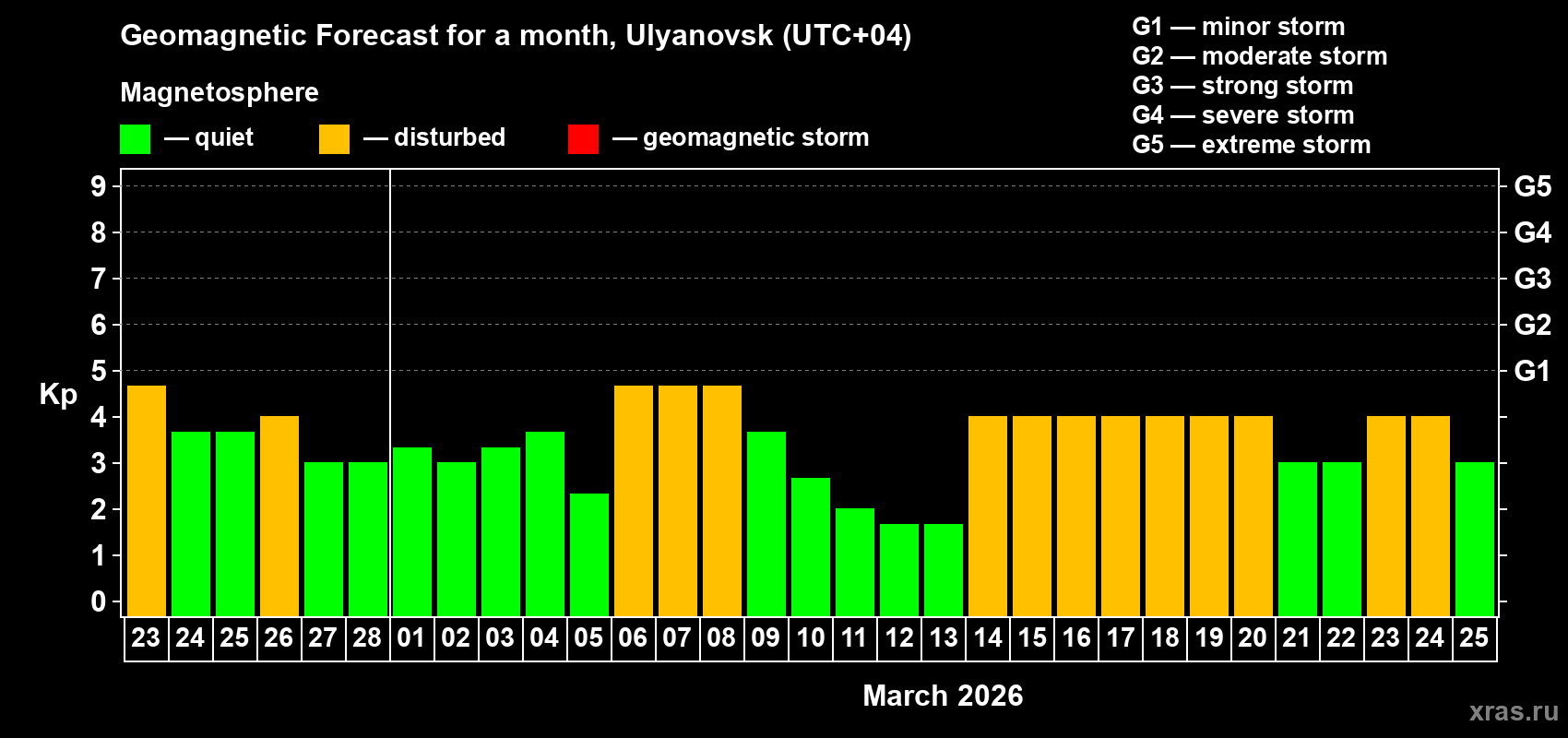Click the yellow bar for March 14
Image resolution: width=1568 pixels, height=738 pixels.
click(x=988, y=517)
